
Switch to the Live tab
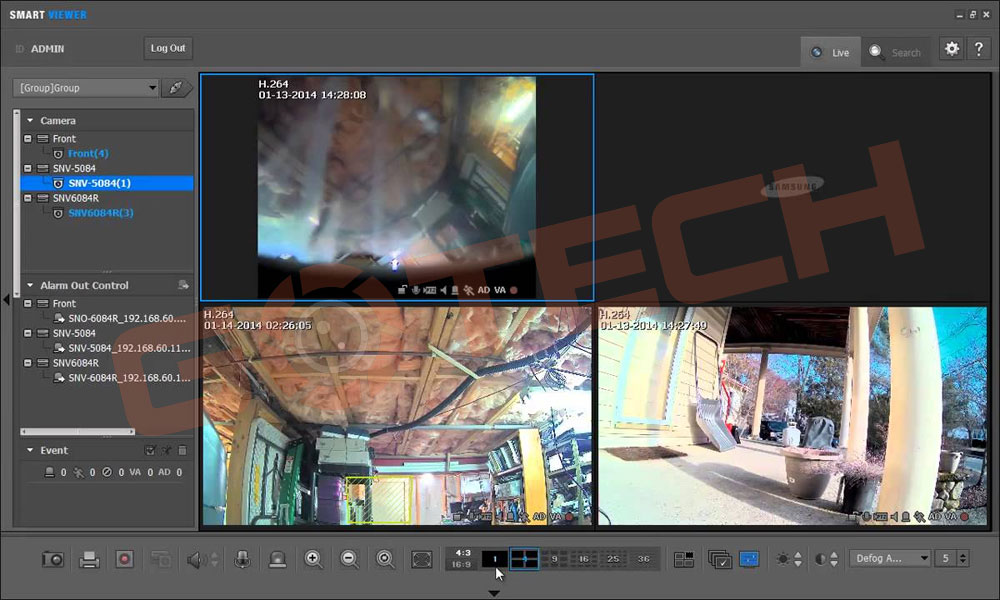point(831,52)
